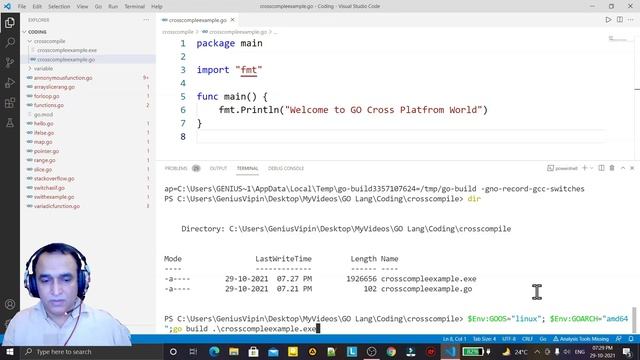Open the Edit menu
This screenshot has height=360, width=640.
37,6
